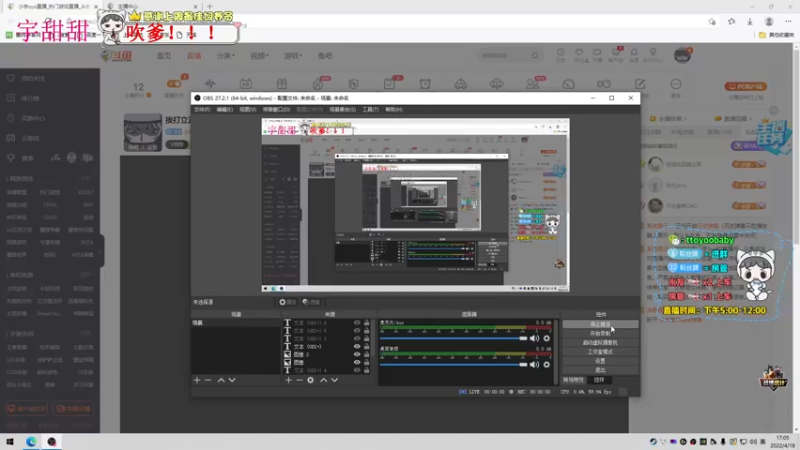Image resolution: width=800 pixels, height=450 pixels.
Task: Toggle the lock on source 图像 2
Action: pos(366,354)
